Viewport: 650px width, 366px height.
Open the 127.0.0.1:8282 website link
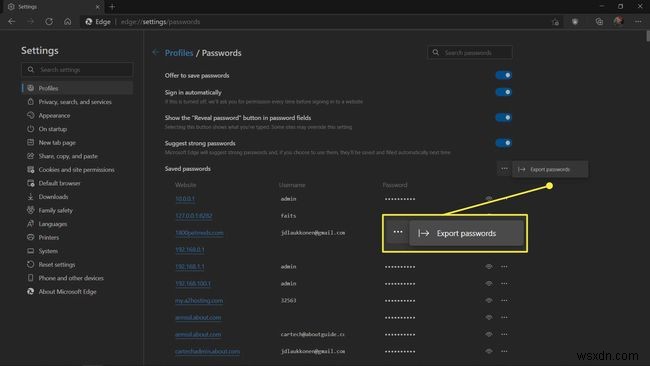[x=194, y=216]
